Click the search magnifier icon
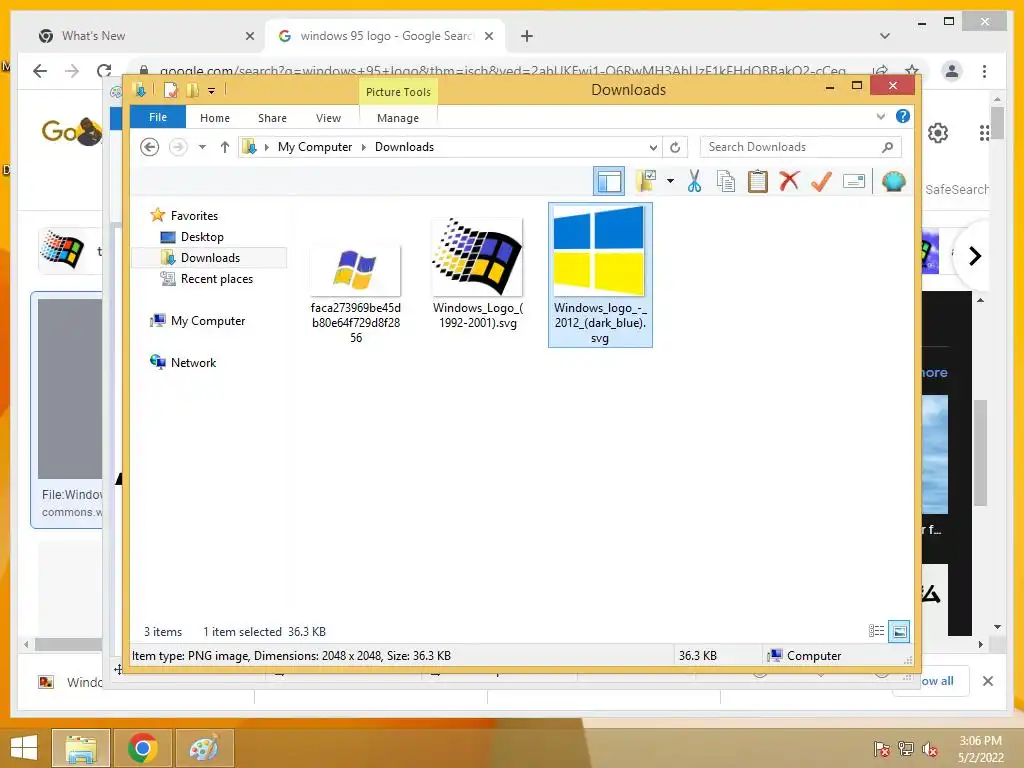The height and width of the screenshot is (768, 1024). [x=887, y=147]
